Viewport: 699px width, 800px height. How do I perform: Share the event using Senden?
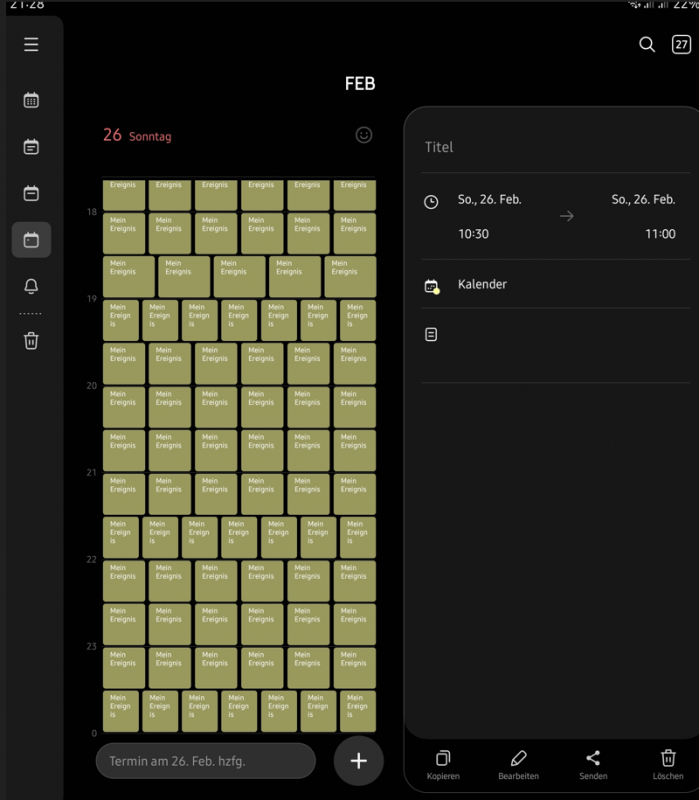coord(593,765)
